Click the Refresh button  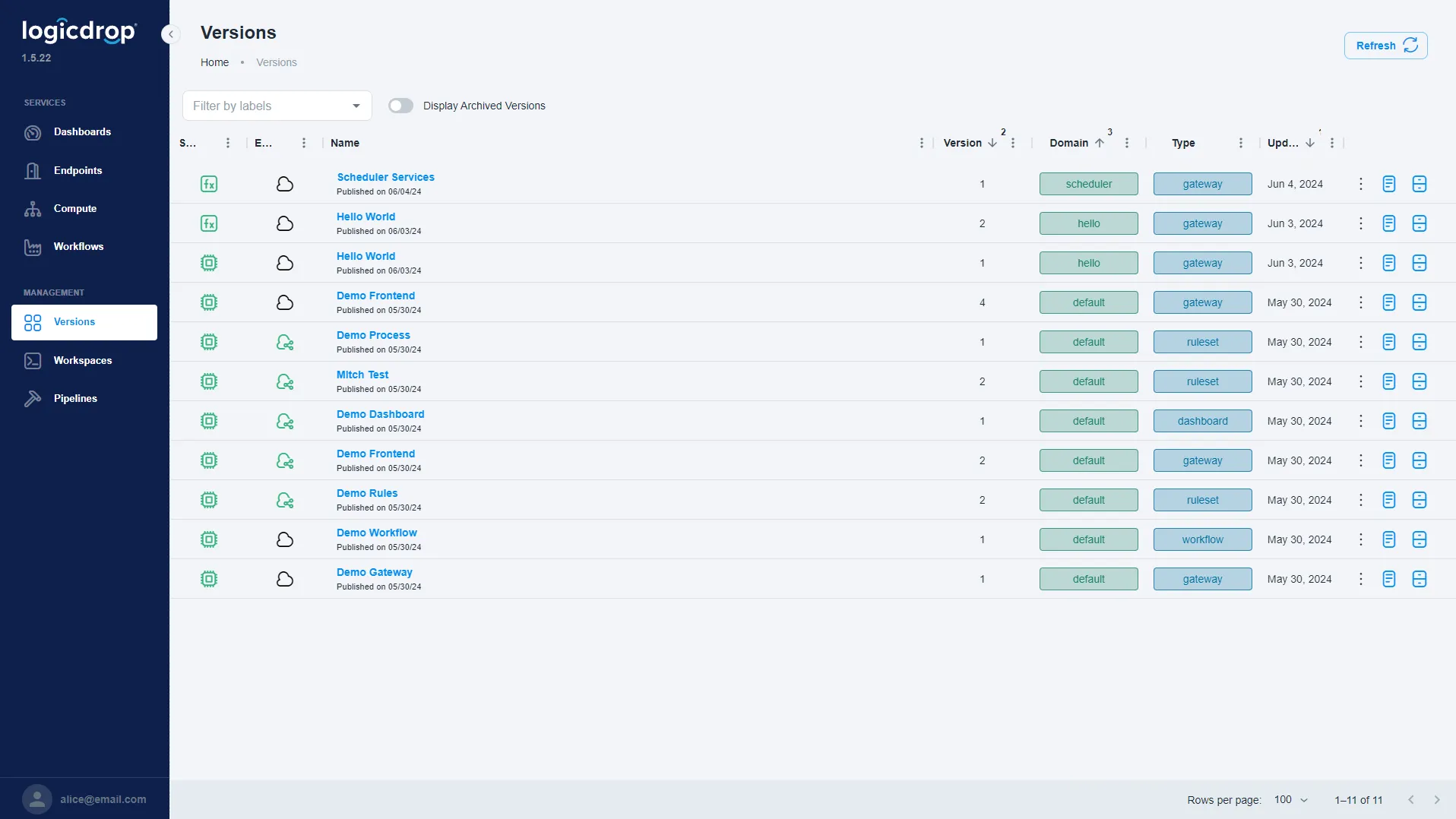[1385, 46]
